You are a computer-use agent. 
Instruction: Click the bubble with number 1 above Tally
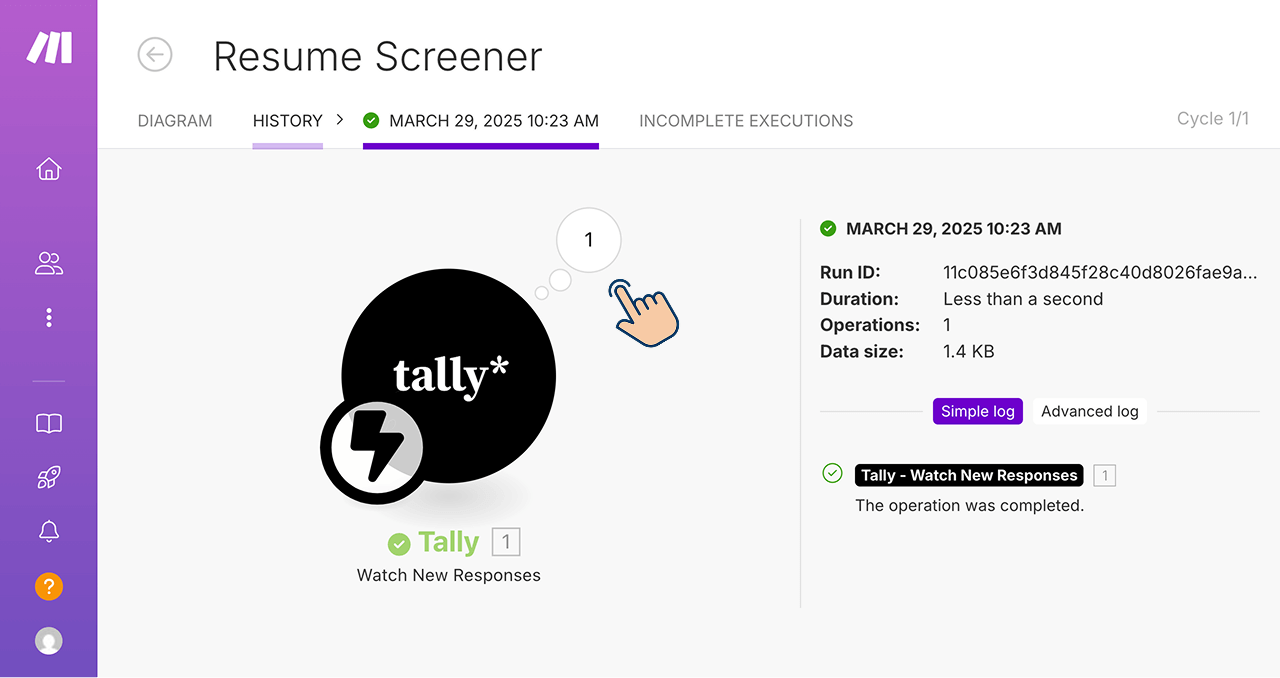click(589, 240)
